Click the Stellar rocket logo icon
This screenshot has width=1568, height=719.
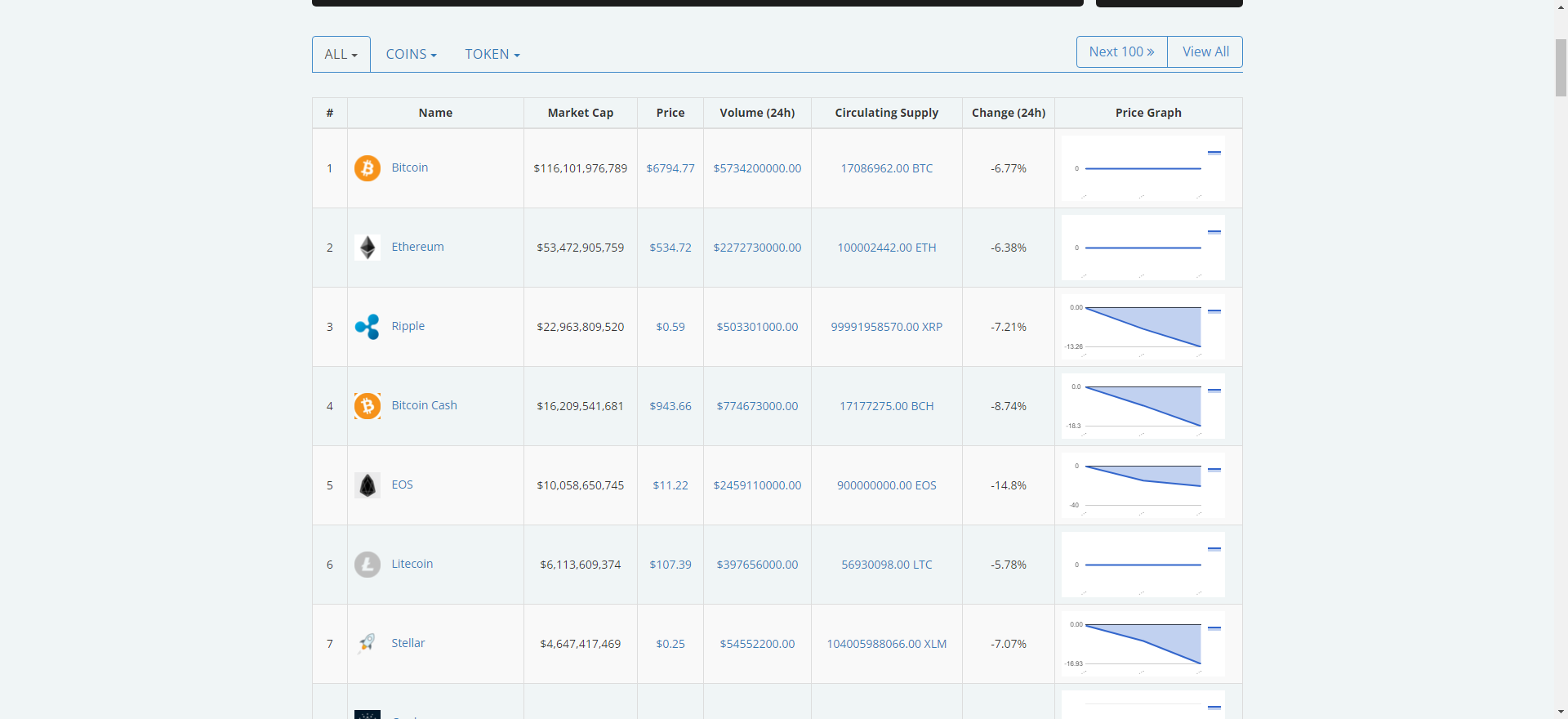(367, 644)
